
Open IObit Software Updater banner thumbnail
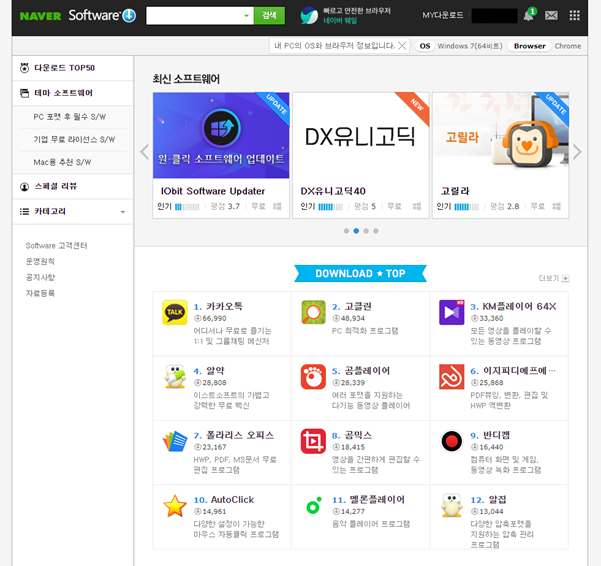pos(221,135)
